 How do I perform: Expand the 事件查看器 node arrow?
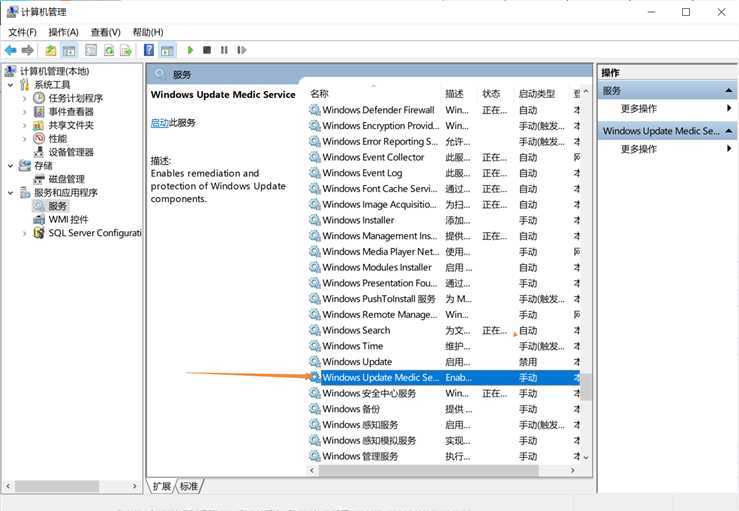pos(25,112)
